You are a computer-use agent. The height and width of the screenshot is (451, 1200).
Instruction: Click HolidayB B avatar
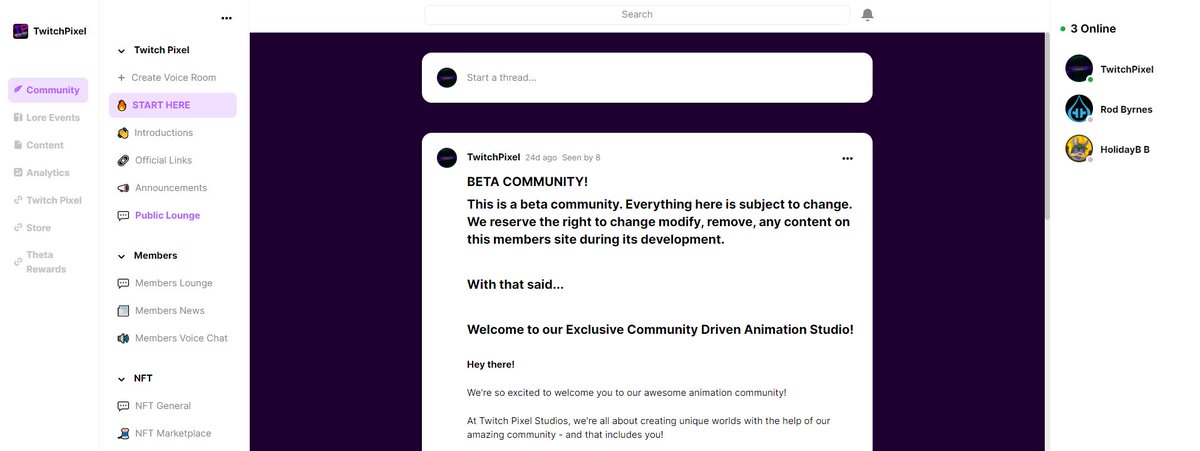coord(1079,148)
